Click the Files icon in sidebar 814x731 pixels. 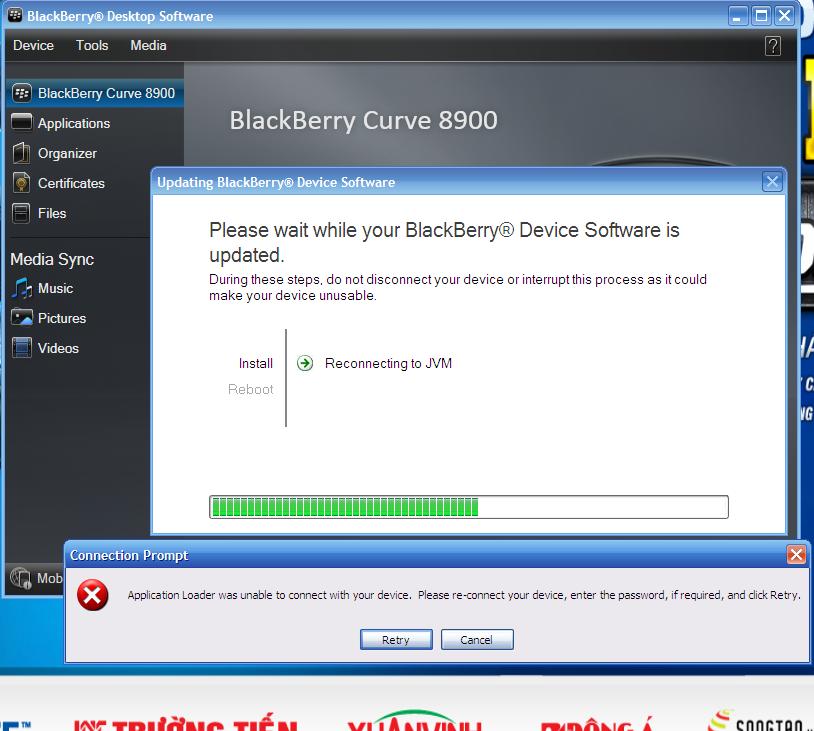pos(22,213)
